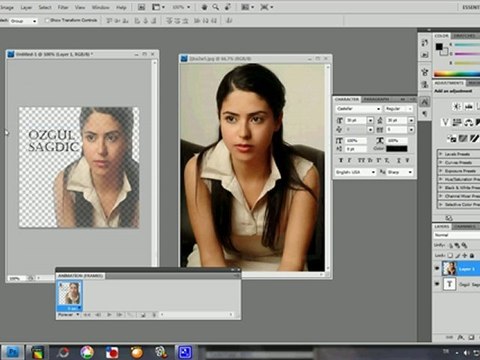The height and width of the screenshot is (360, 480).
Task: Toggle Superscript in the Character panel
Action: click(378, 160)
